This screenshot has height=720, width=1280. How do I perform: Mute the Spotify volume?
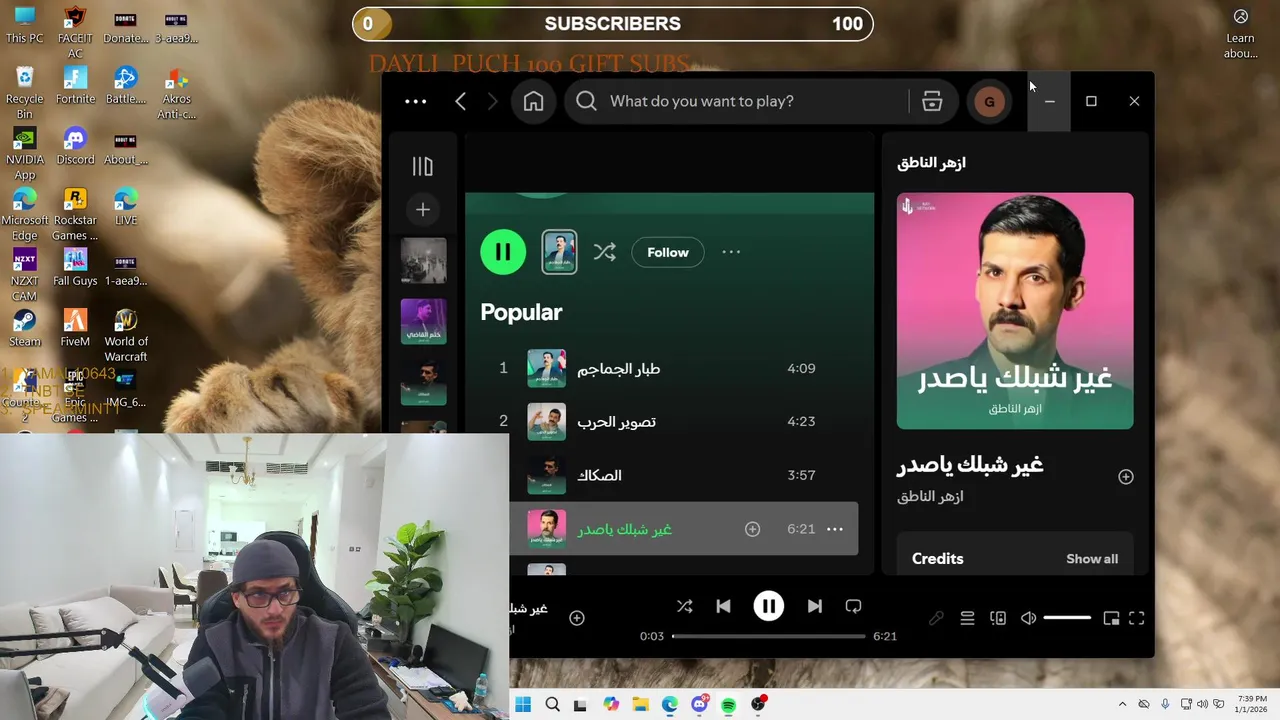pyautogui.click(x=1028, y=618)
